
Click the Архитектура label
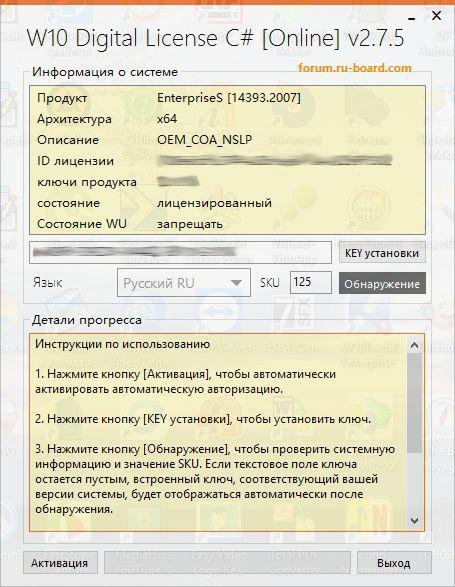(74, 119)
